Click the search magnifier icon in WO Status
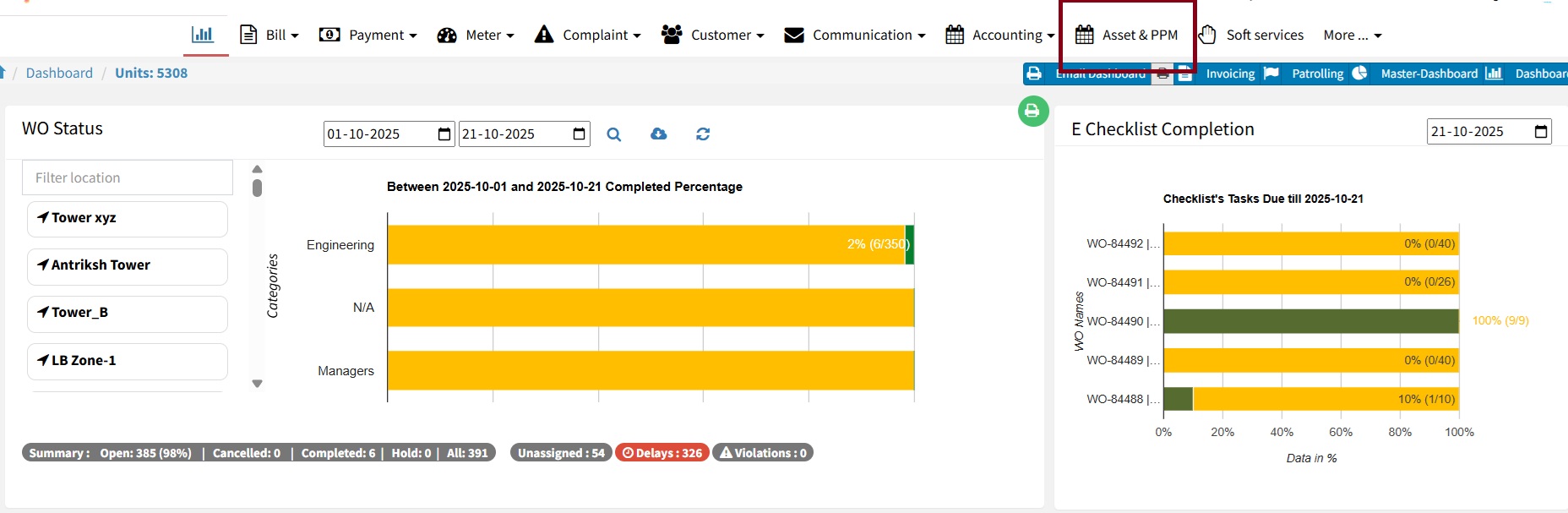The height and width of the screenshot is (513, 1568). click(x=614, y=134)
